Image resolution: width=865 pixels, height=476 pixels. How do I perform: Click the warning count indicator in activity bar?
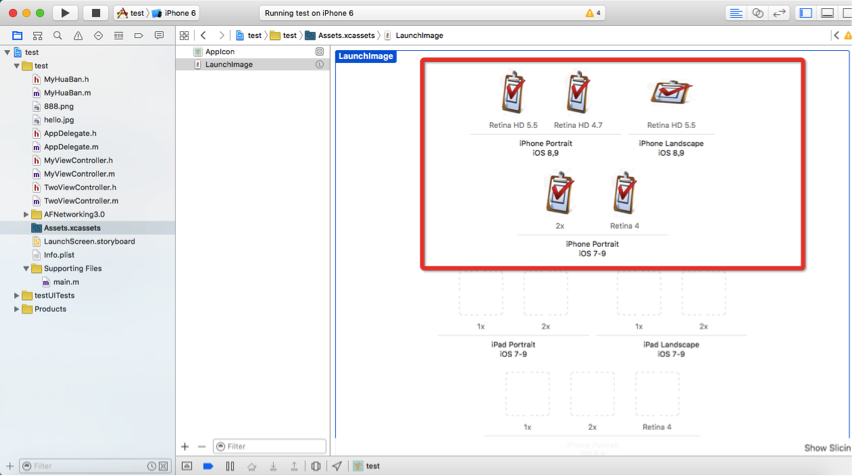(593, 13)
